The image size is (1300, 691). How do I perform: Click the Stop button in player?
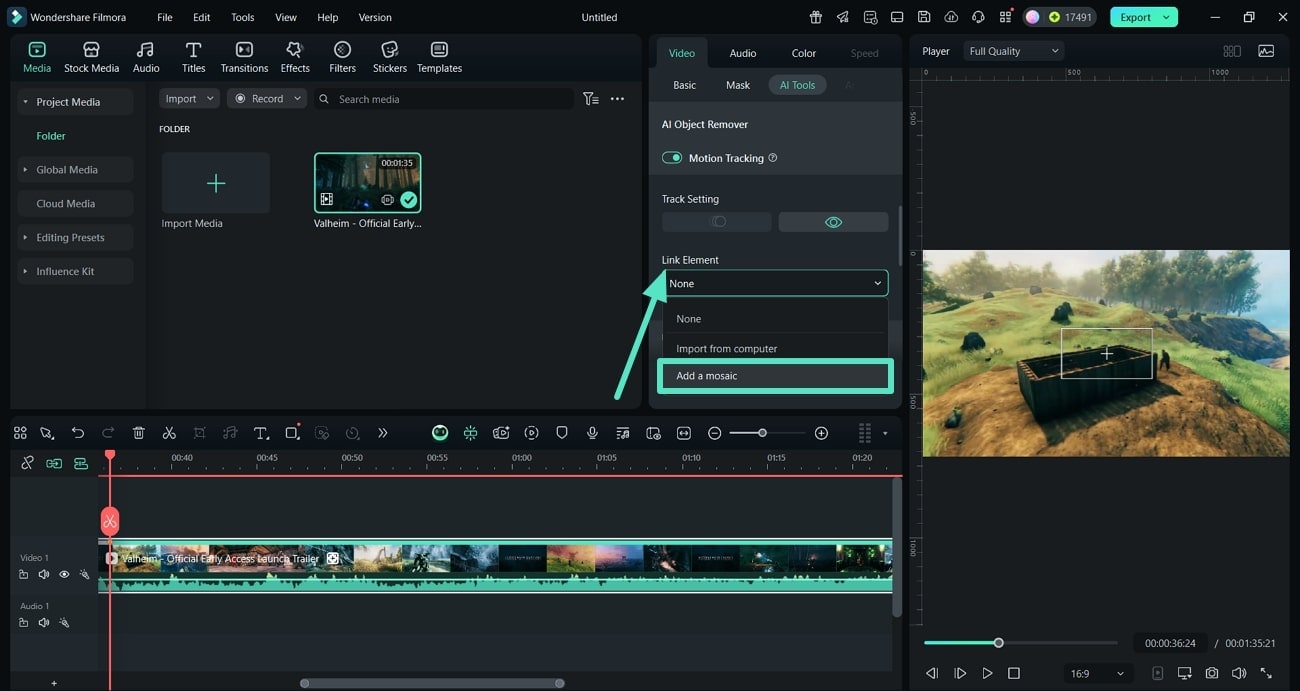1013,673
